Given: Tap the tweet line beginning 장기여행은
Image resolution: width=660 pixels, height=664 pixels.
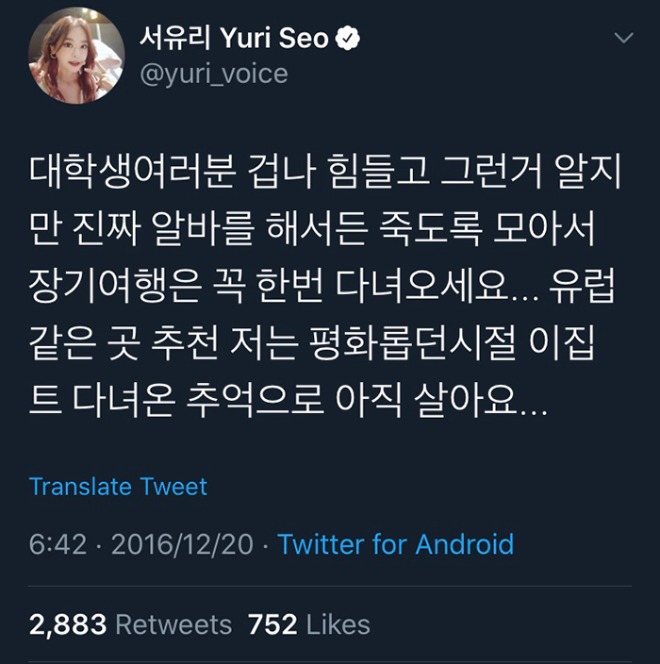Looking at the screenshot, I should click(x=322, y=286).
